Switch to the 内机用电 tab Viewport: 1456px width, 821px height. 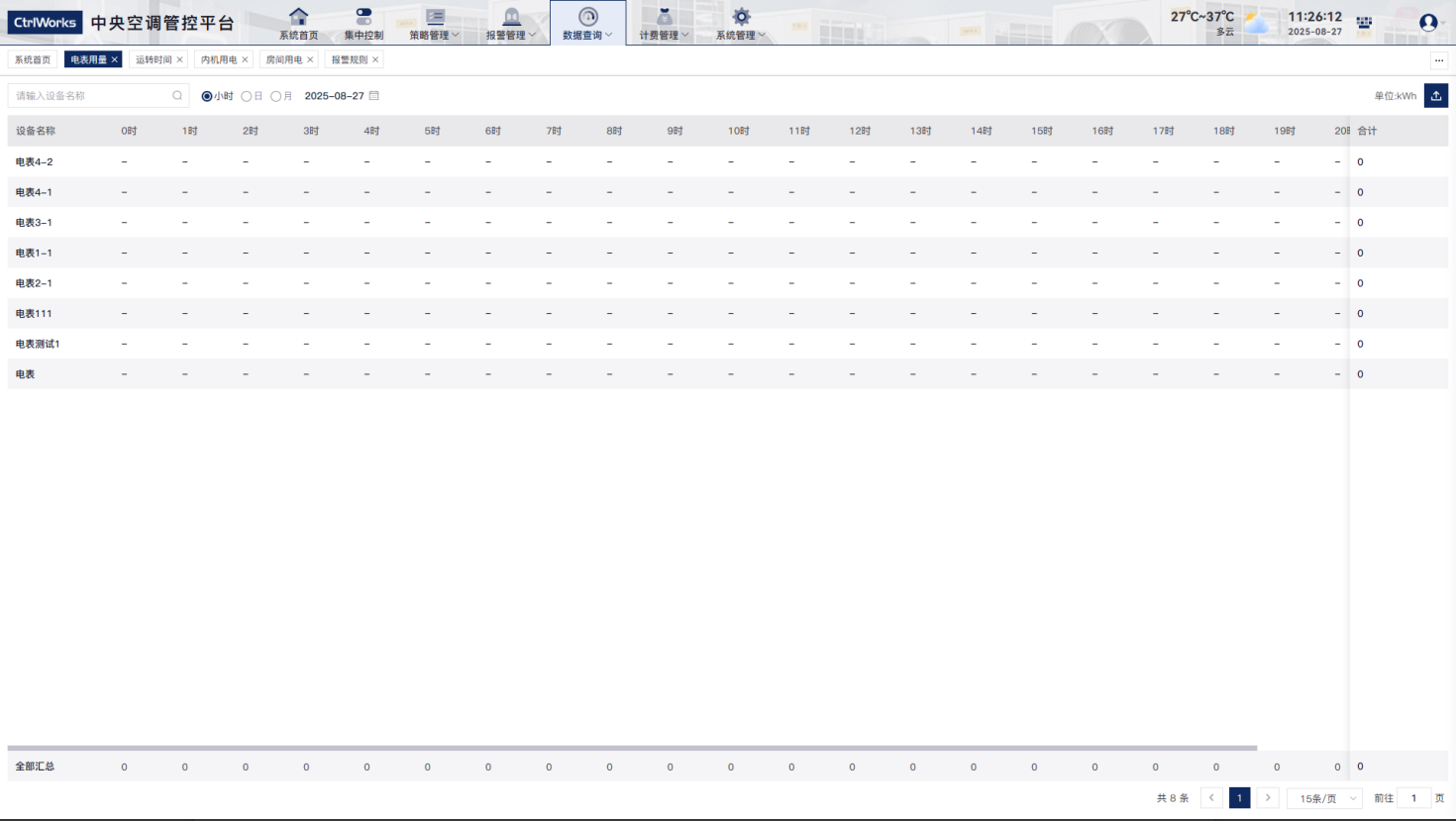click(219, 60)
